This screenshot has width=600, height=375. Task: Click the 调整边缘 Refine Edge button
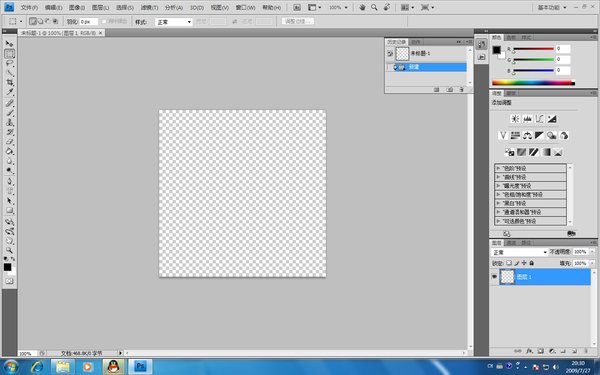[x=298, y=21]
